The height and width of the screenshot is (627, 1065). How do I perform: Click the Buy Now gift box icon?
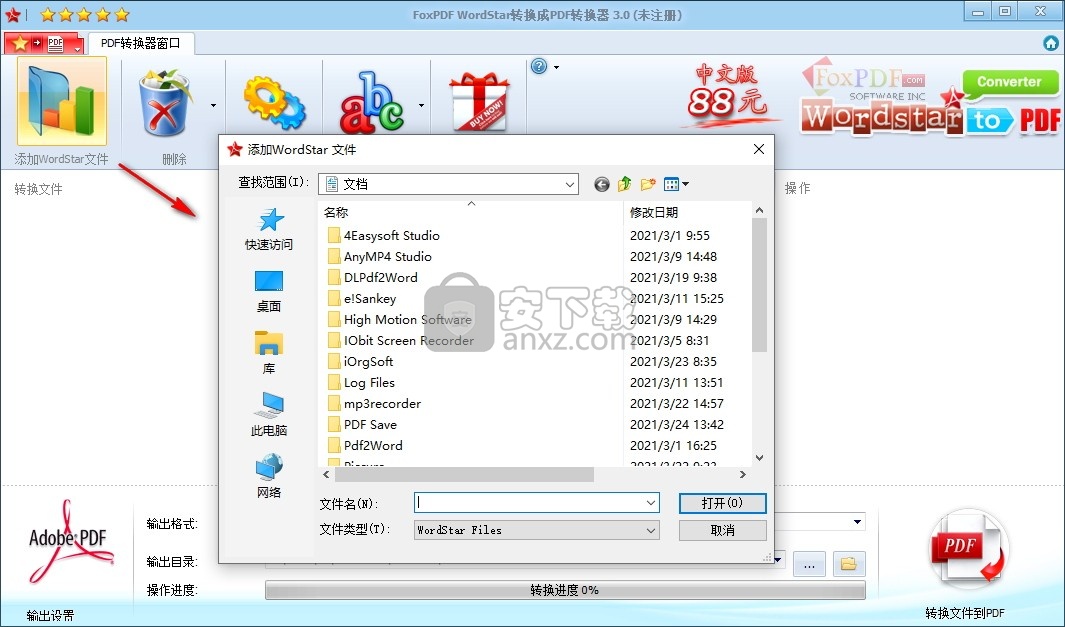pos(479,102)
